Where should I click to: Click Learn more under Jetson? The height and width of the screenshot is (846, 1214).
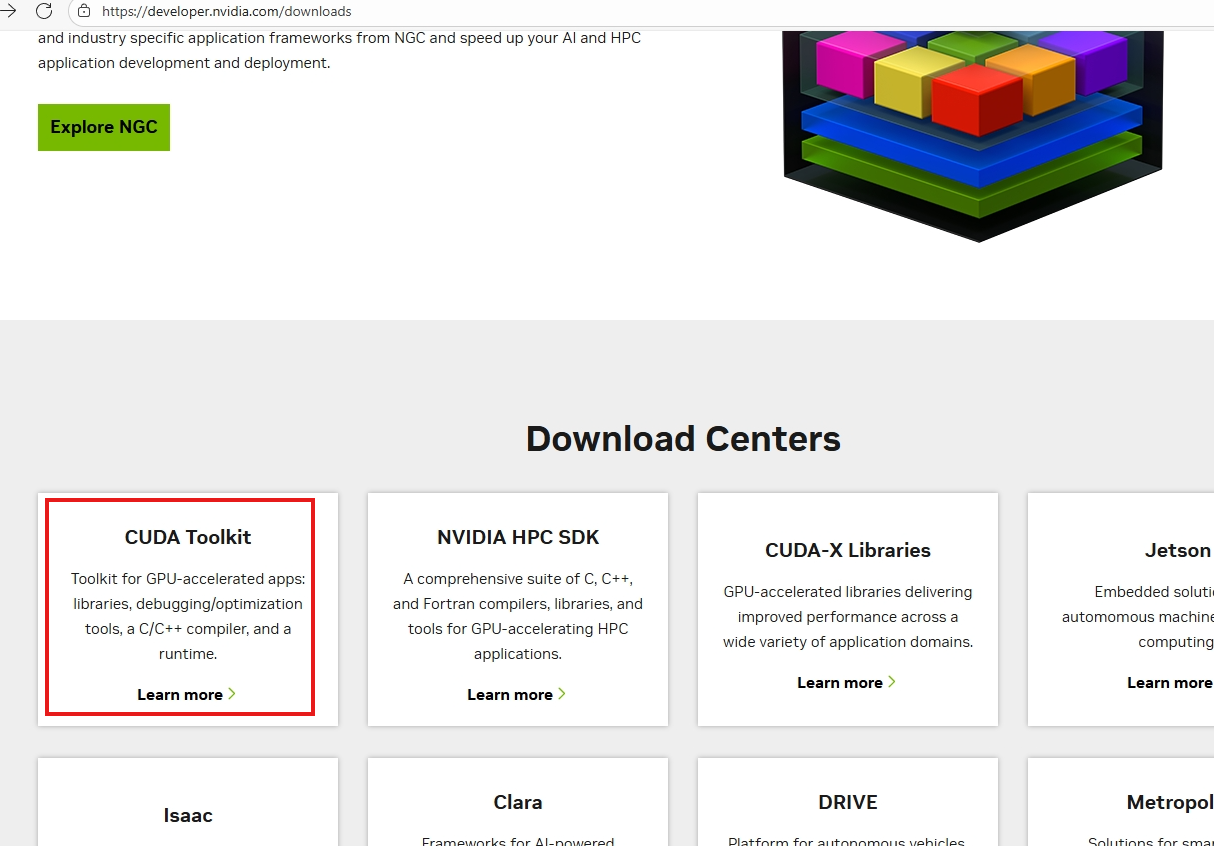coord(1169,682)
